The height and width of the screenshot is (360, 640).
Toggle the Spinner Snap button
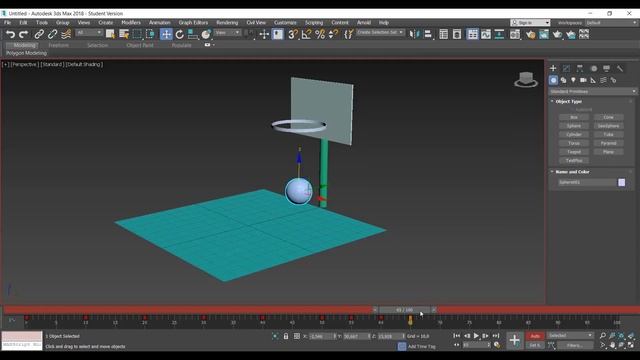pos(333,34)
